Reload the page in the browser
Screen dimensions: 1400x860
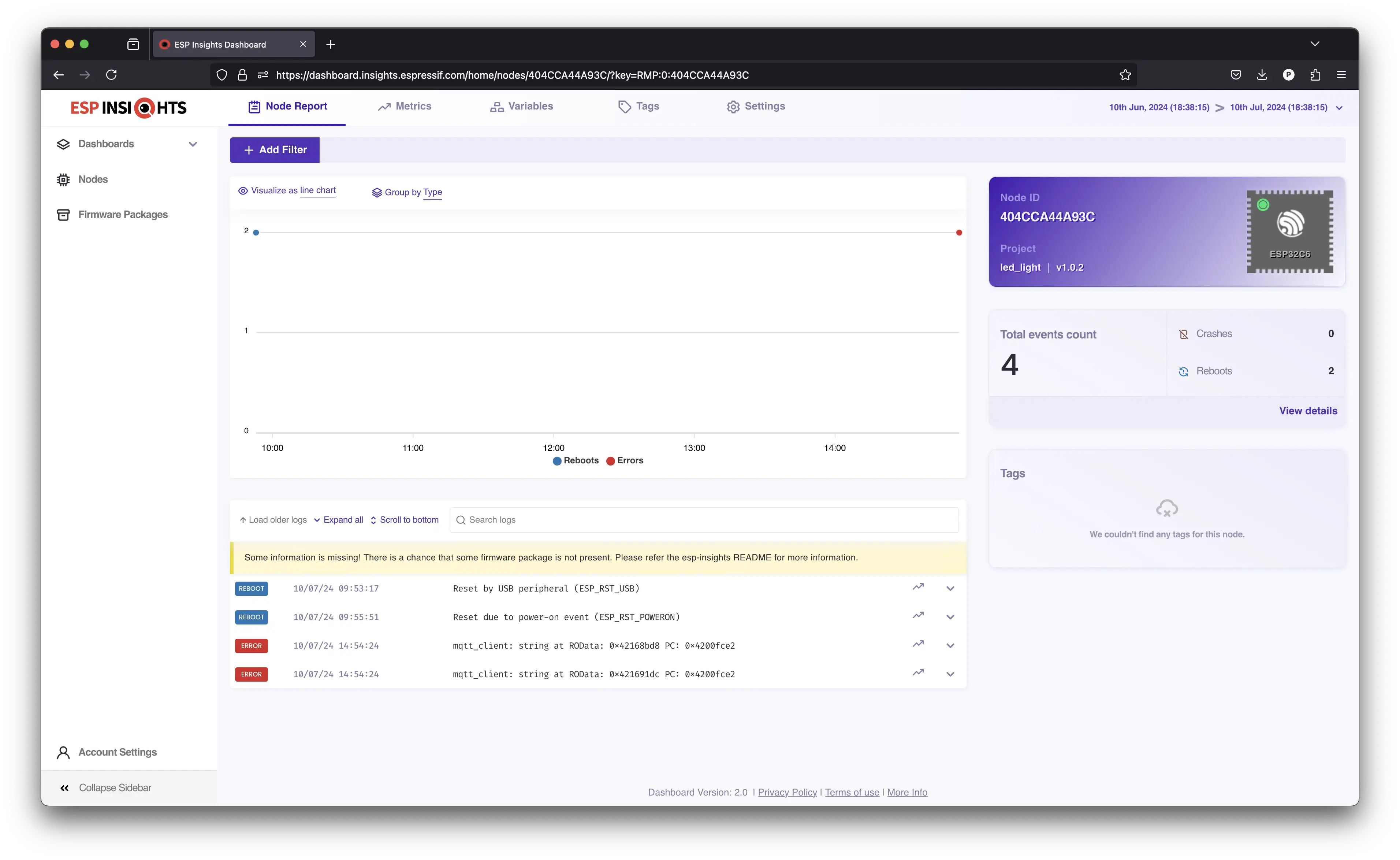(111, 75)
